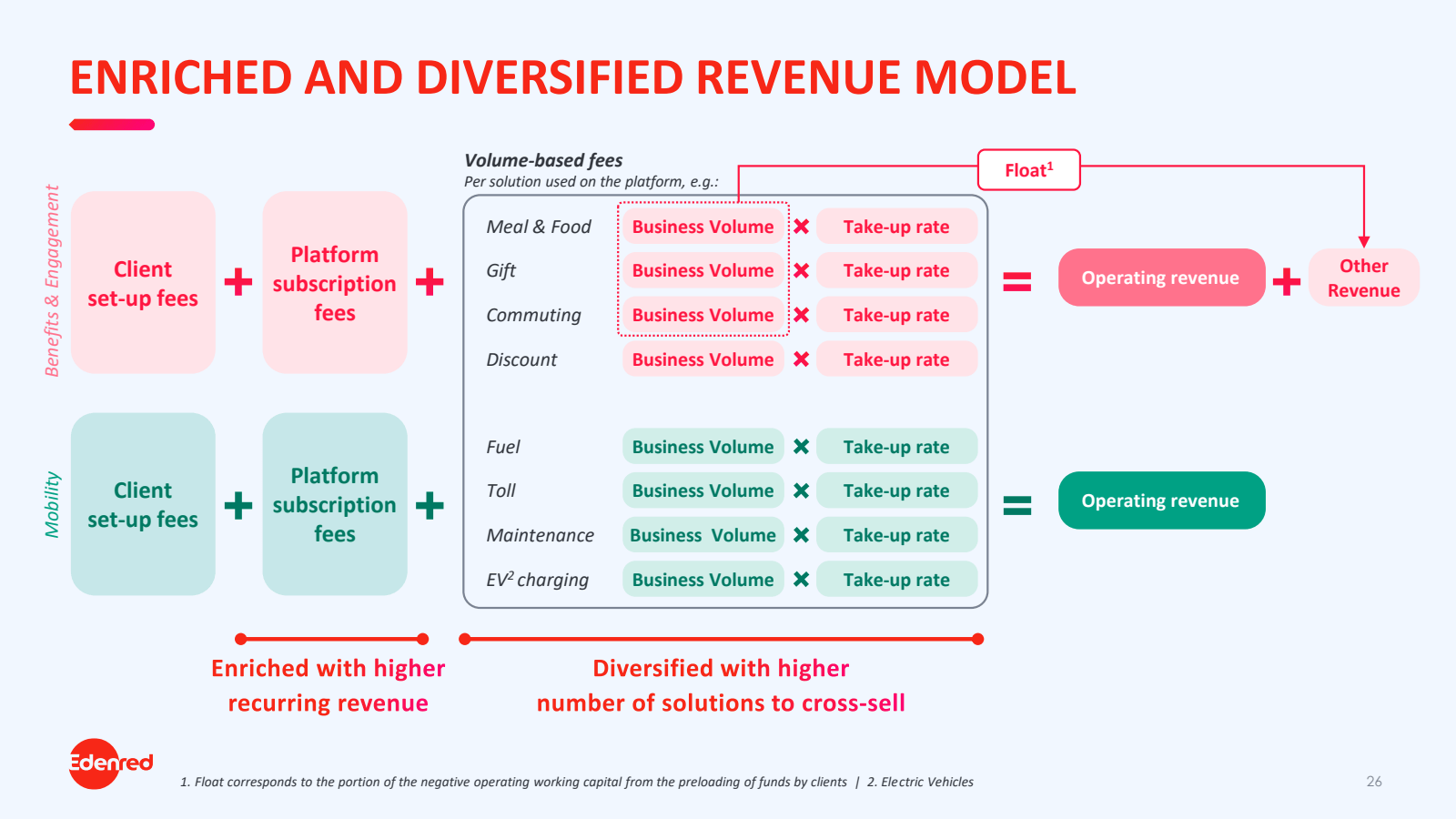Click Business Volume in EV charging row

coord(703,580)
